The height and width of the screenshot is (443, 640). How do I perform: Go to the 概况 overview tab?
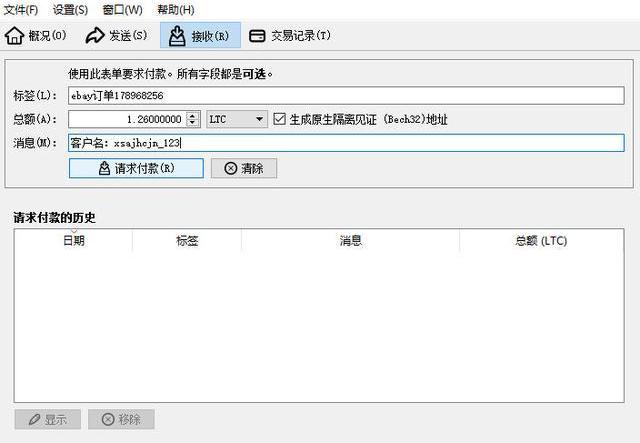(x=36, y=36)
